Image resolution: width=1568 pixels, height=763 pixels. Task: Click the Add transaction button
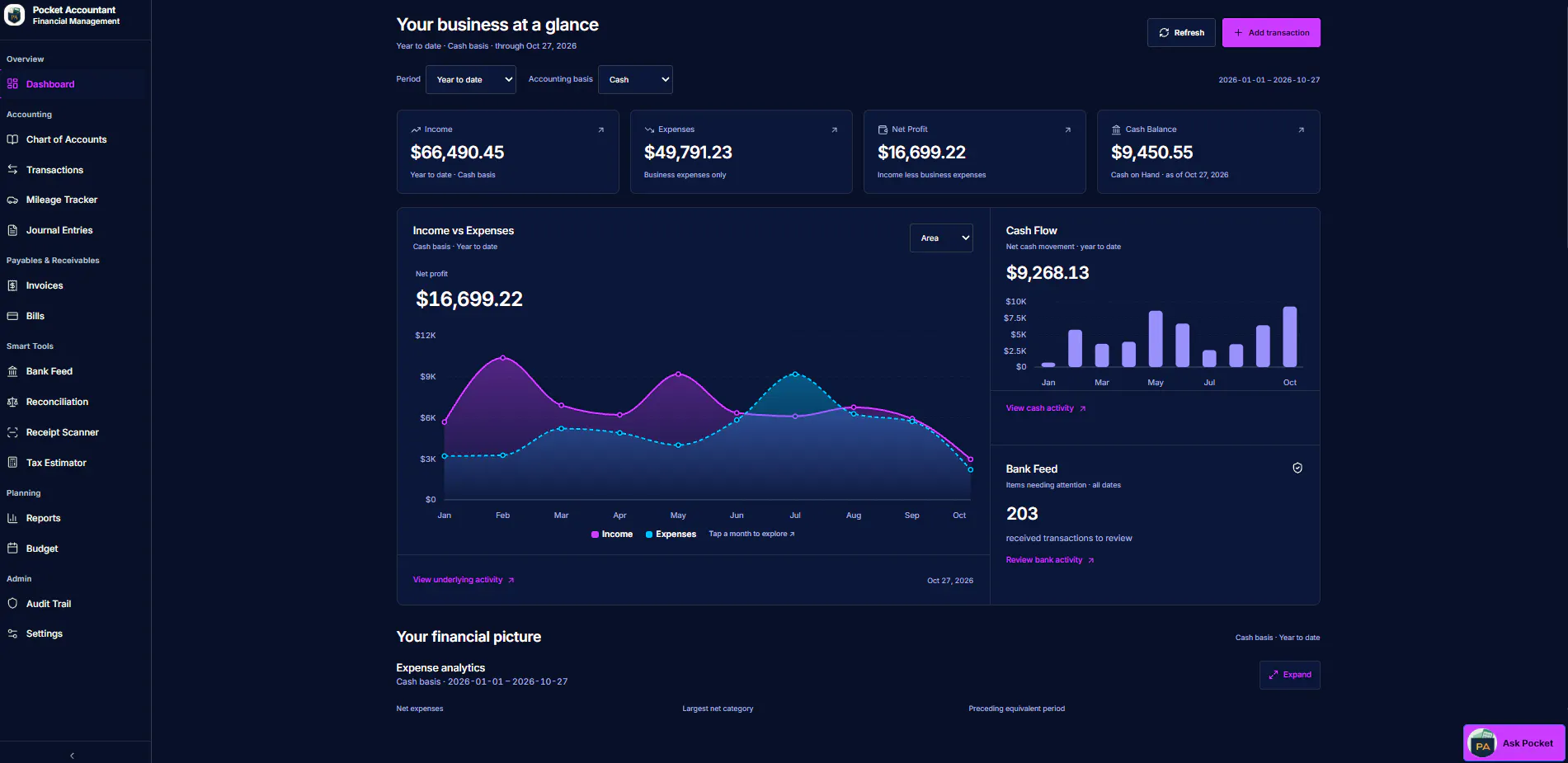(x=1271, y=32)
